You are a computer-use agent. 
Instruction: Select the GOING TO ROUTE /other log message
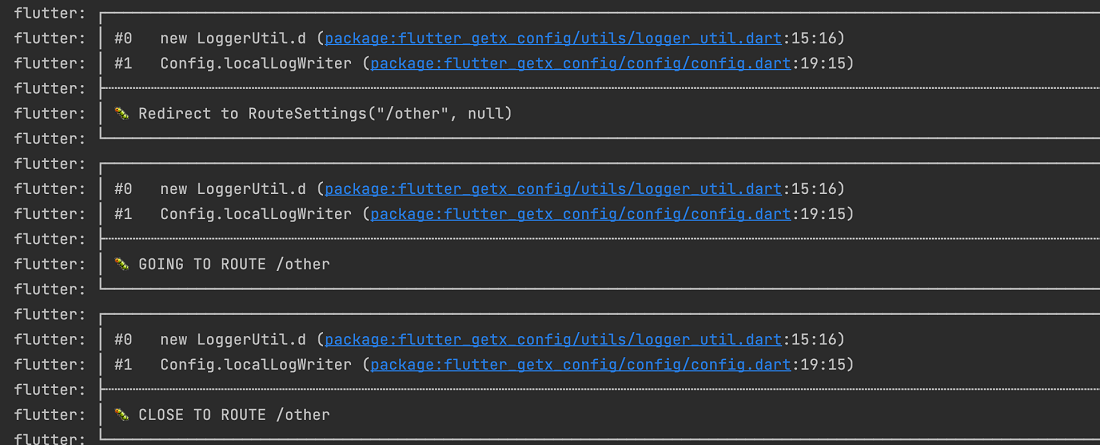tap(234, 265)
